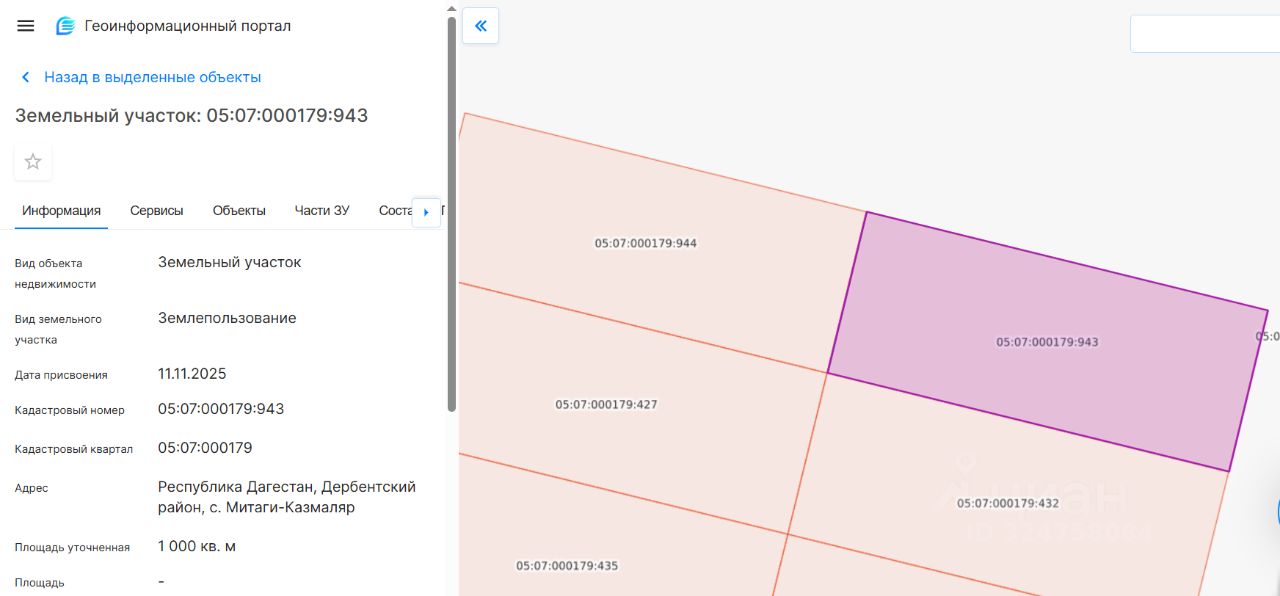Image resolution: width=1280 pixels, height=596 pixels.
Task: Click the 'Вид объекта недвижимости' label
Action: (55, 273)
